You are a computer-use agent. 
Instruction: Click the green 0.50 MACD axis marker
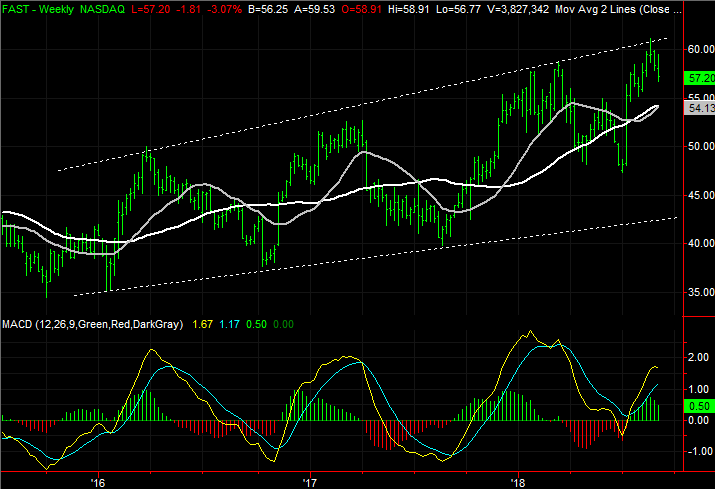(698, 406)
